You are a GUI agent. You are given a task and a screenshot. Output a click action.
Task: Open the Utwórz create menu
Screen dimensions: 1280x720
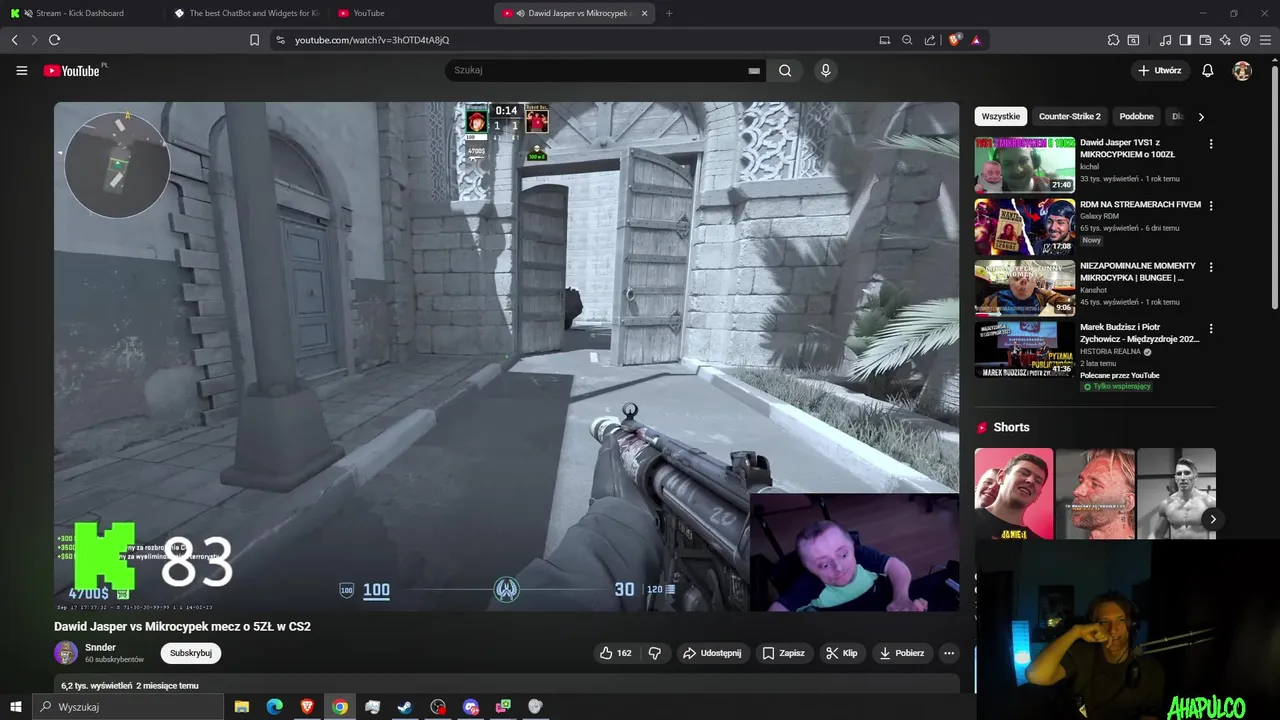pos(1159,71)
